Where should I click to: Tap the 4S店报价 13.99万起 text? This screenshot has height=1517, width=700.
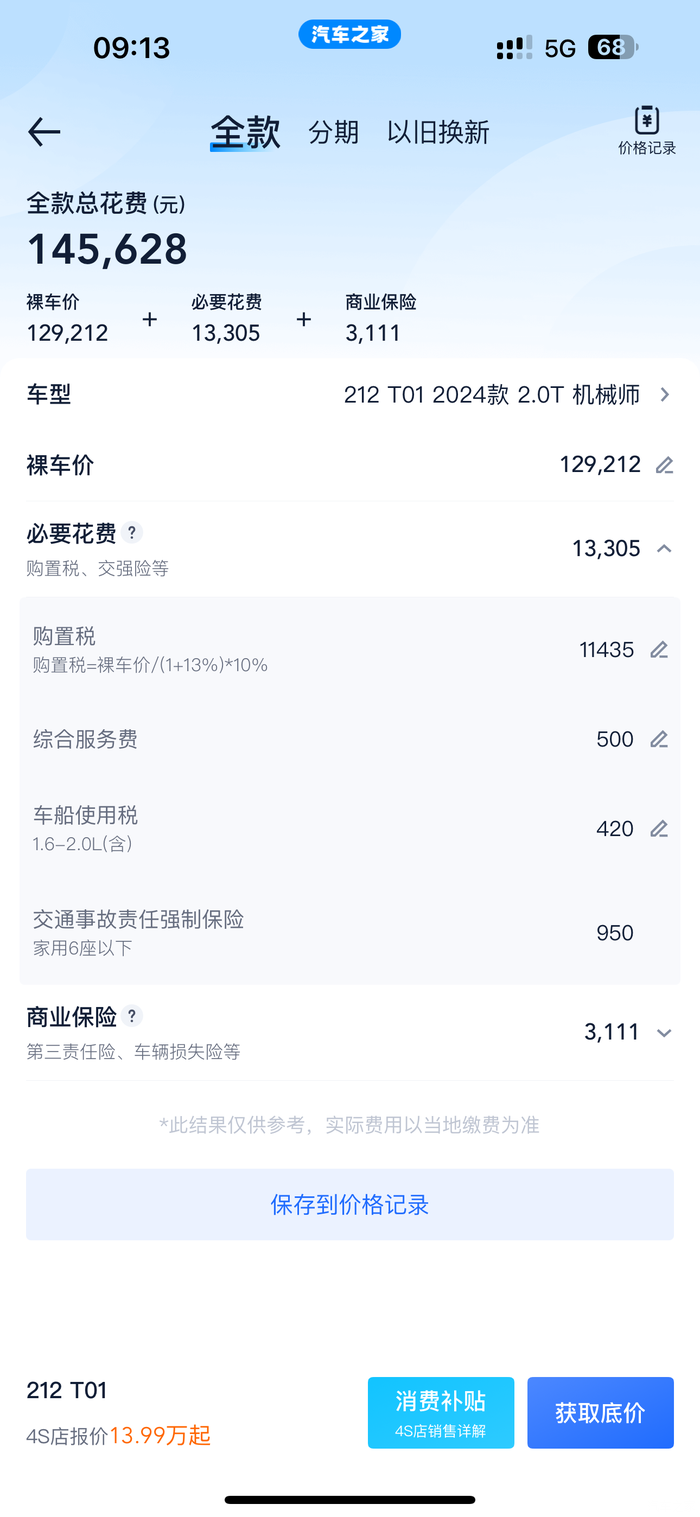(119, 1436)
